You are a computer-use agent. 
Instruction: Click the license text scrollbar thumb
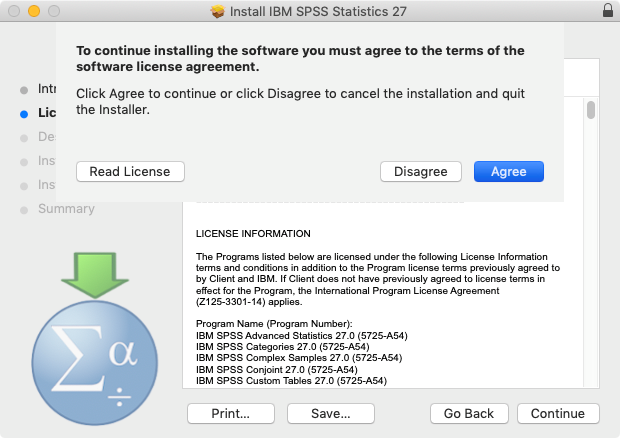pos(591,110)
